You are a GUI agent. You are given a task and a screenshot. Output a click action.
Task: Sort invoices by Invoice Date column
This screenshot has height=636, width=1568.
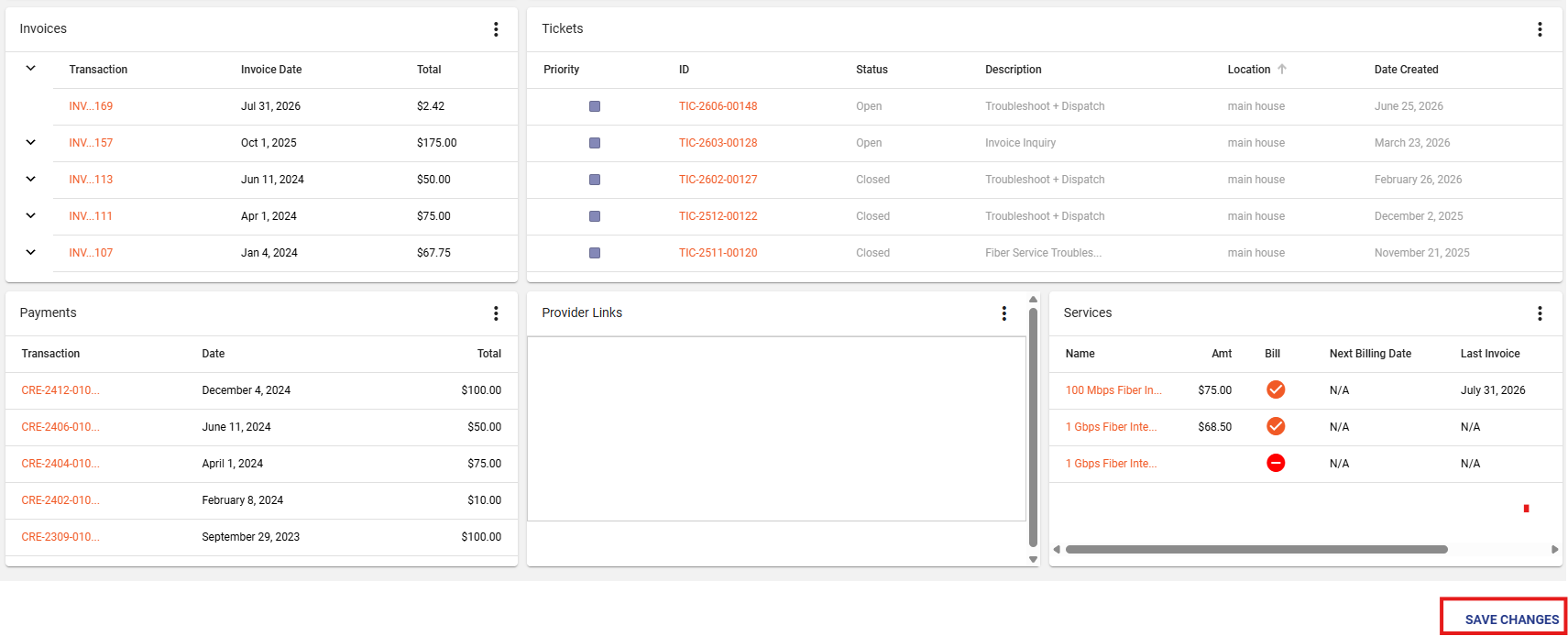click(x=271, y=70)
